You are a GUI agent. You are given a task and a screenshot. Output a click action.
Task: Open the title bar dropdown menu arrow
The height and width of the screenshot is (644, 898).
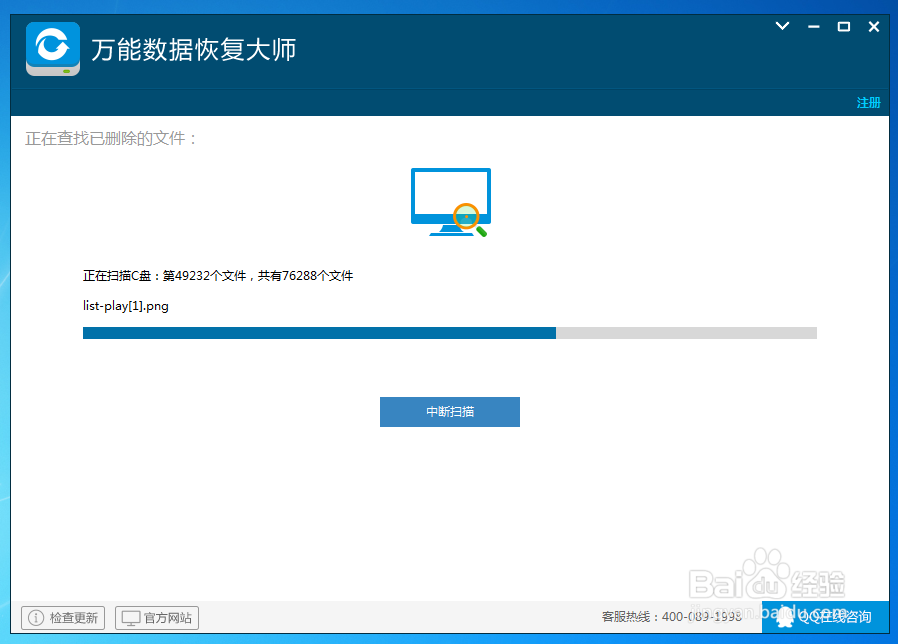(x=782, y=26)
